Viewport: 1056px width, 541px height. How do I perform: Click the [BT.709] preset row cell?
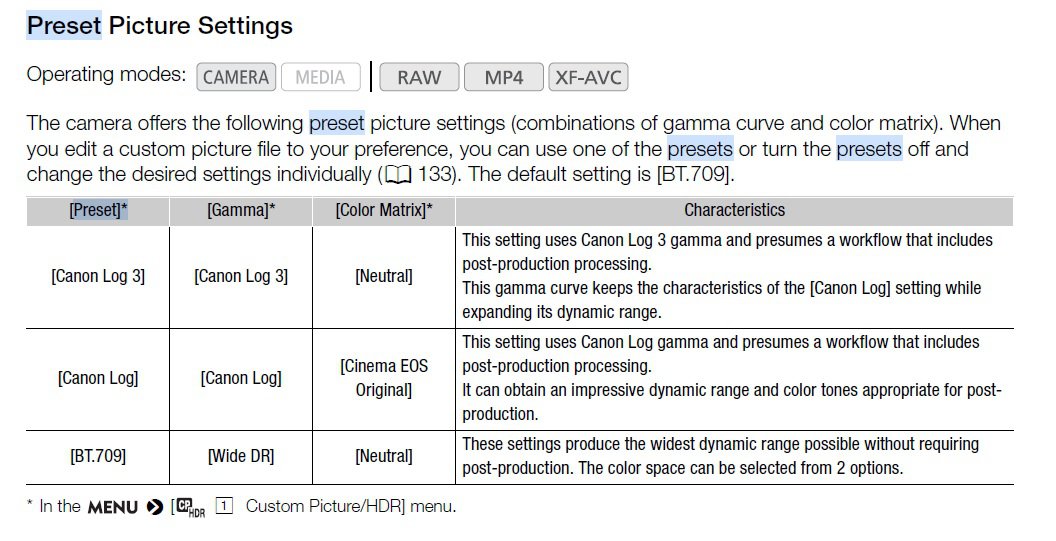coord(98,456)
